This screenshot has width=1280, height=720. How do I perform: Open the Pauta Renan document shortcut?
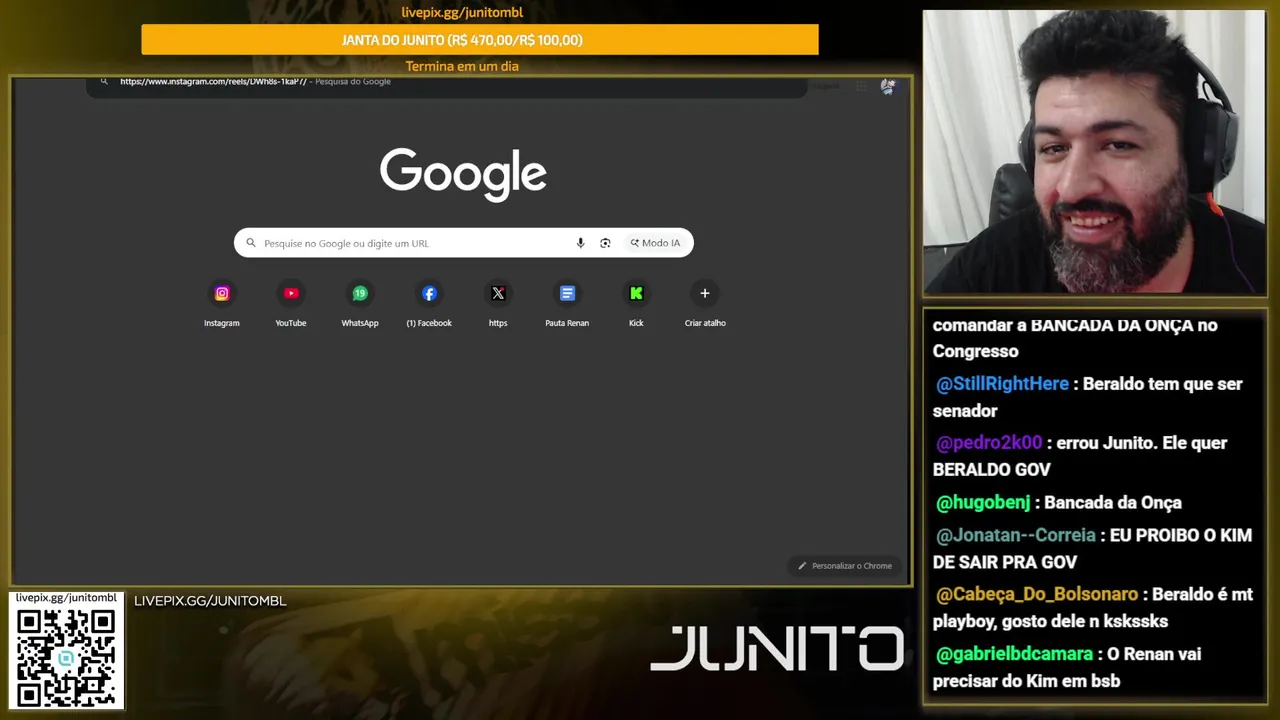tap(567, 304)
